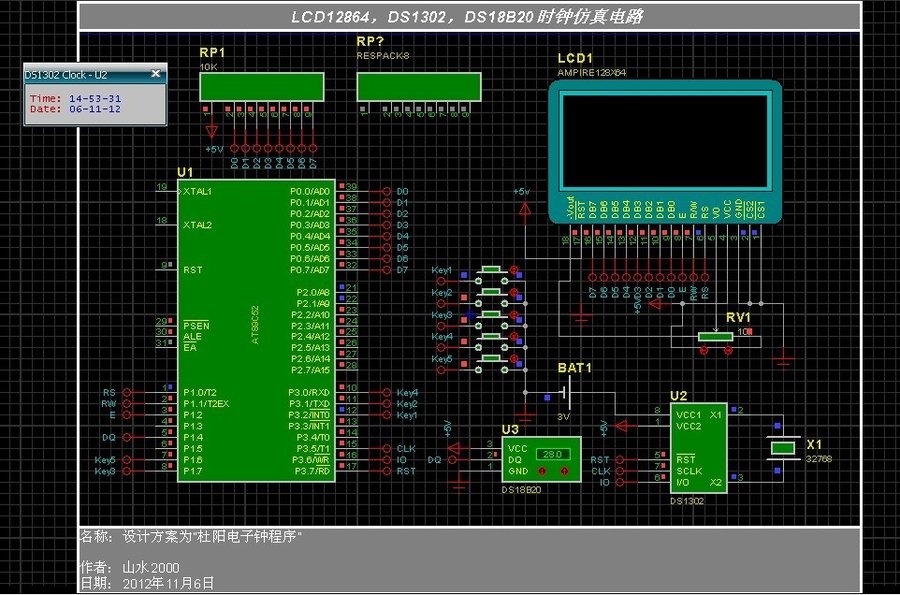Click right red adjuster under RV1 potentiometer
The image size is (900, 595).
click(728, 351)
